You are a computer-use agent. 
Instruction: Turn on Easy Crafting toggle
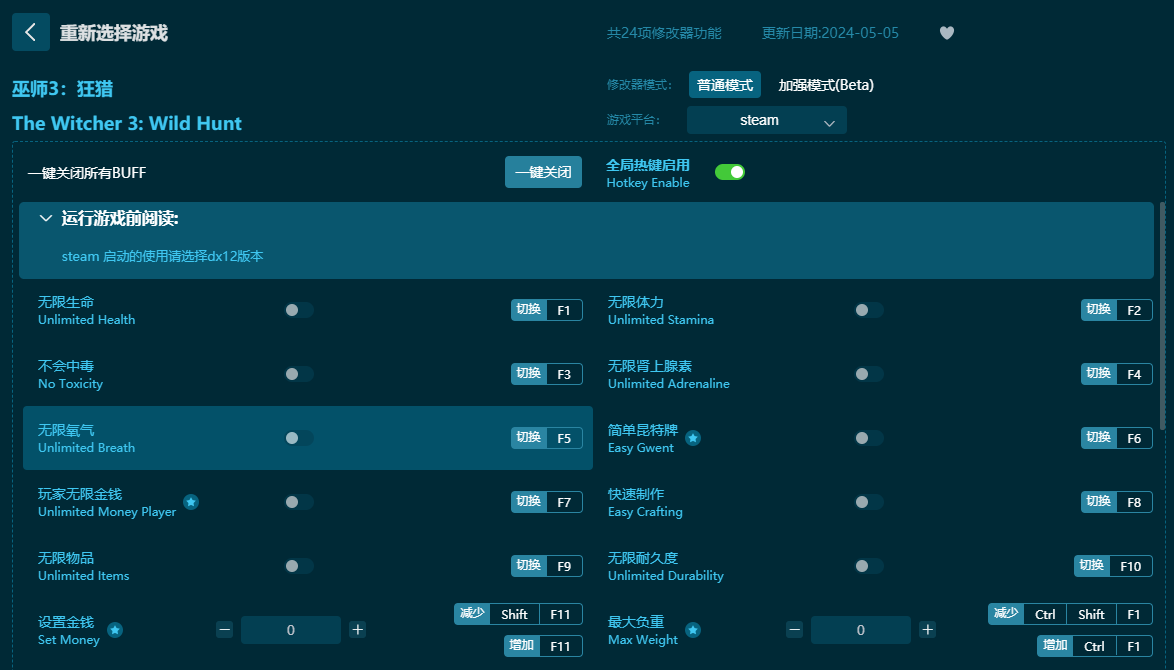click(x=869, y=502)
